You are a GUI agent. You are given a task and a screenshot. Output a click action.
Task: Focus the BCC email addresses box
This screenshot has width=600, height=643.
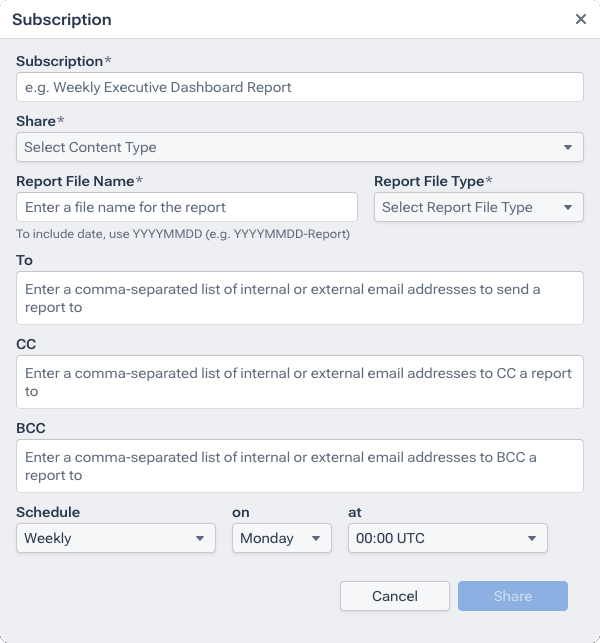pos(300,466)
